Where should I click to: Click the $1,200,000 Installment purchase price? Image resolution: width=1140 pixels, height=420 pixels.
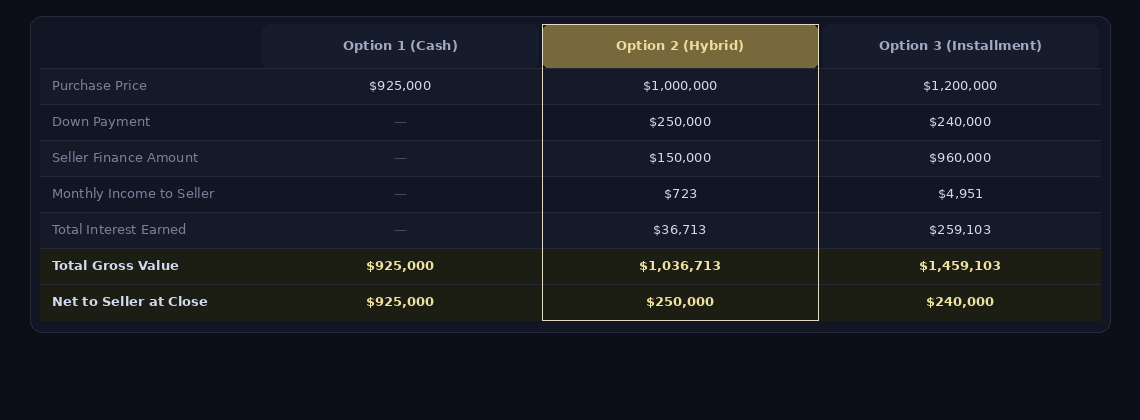coord(960,86)
